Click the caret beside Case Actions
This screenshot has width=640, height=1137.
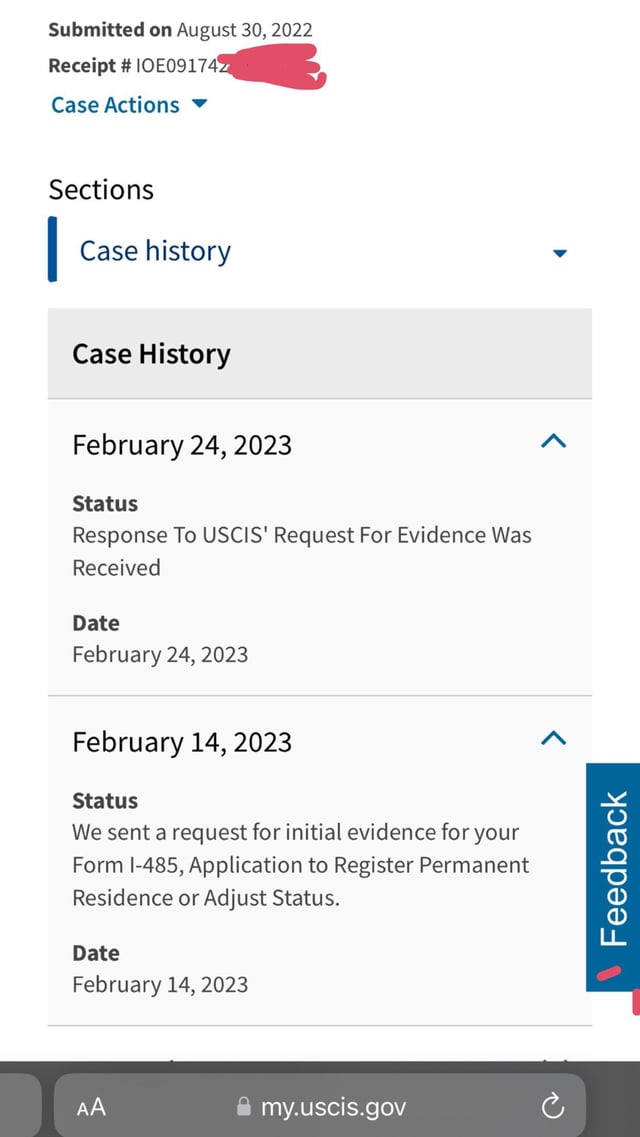pyautogui.click(x=199, y=104)
